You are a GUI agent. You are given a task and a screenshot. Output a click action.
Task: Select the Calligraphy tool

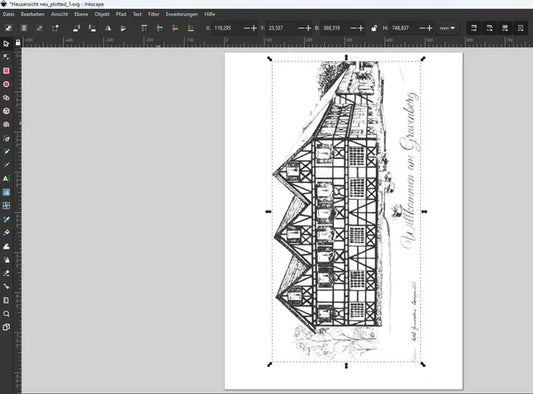point(6,165)
